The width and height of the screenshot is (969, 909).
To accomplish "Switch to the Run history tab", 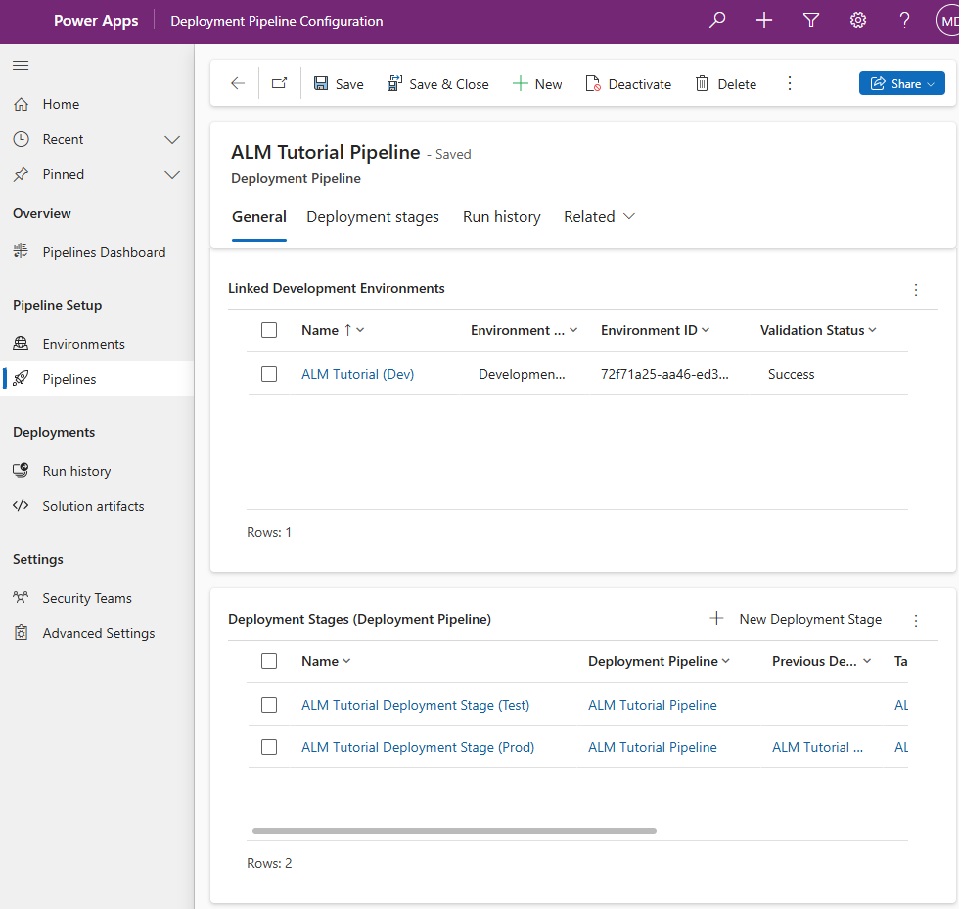I will click(x=502, y=217).
